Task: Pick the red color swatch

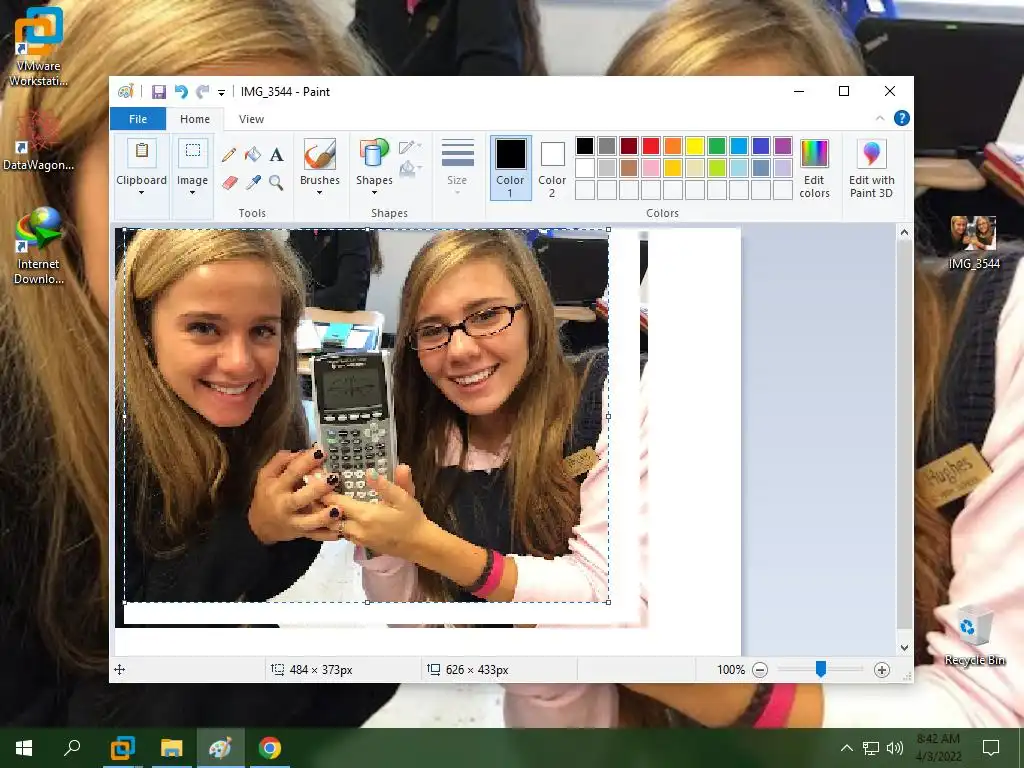Action: point(651,146)
